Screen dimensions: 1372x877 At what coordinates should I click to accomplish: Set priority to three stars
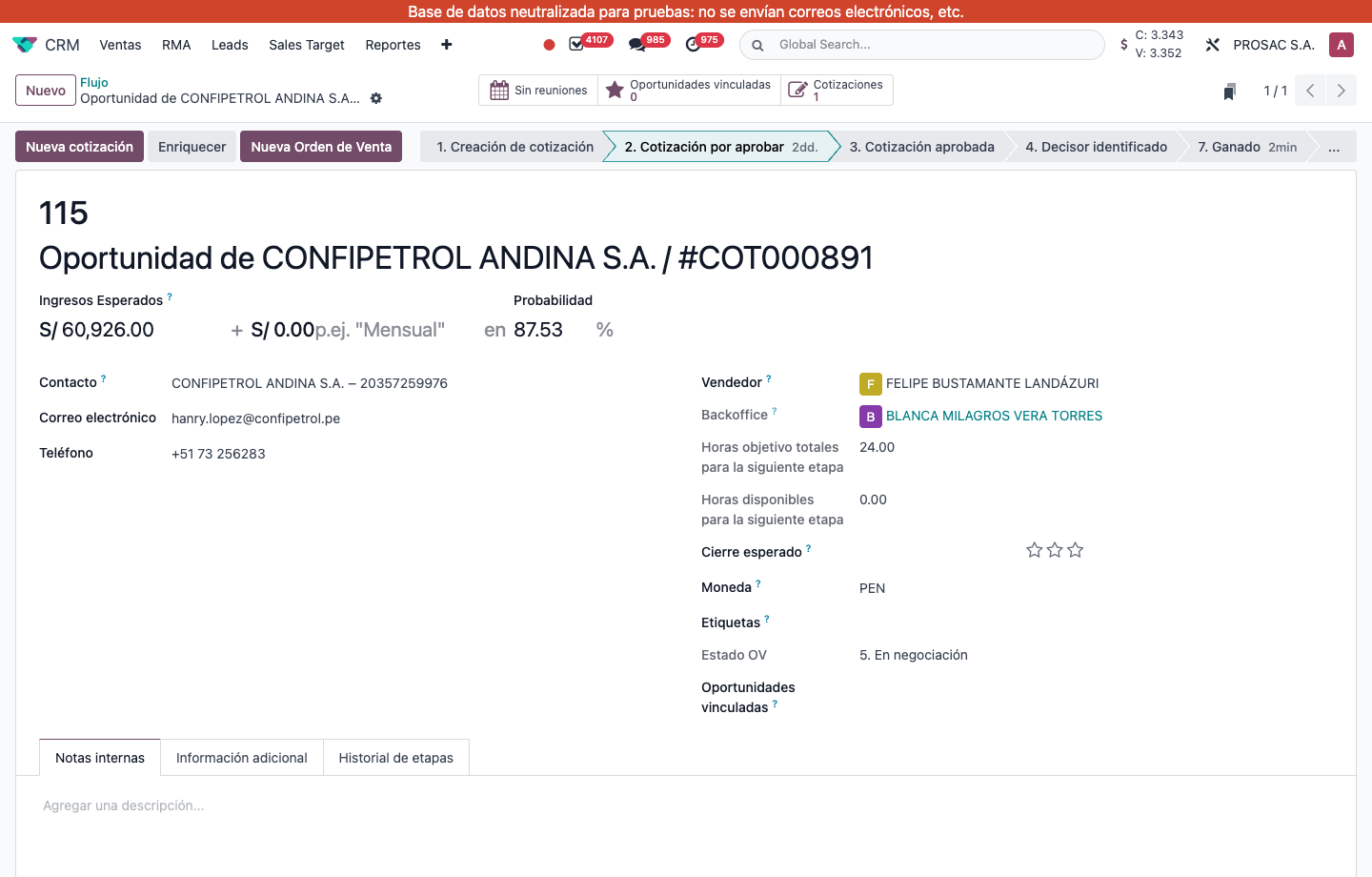[x=1076, y=550]
